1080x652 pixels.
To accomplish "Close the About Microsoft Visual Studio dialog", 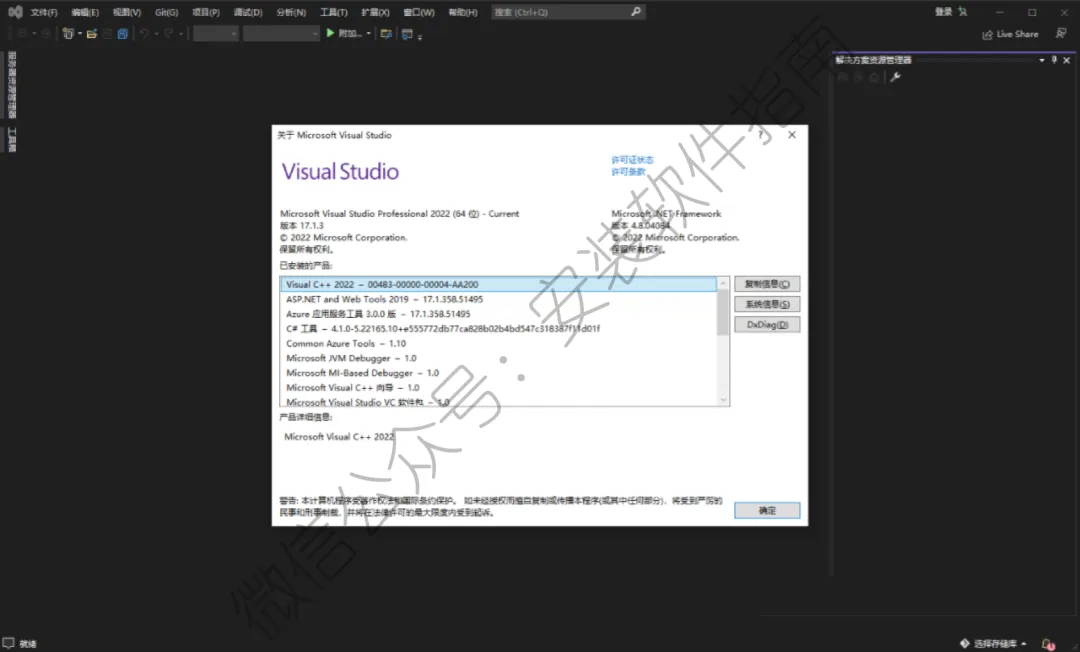I will [x=792, y=135].
